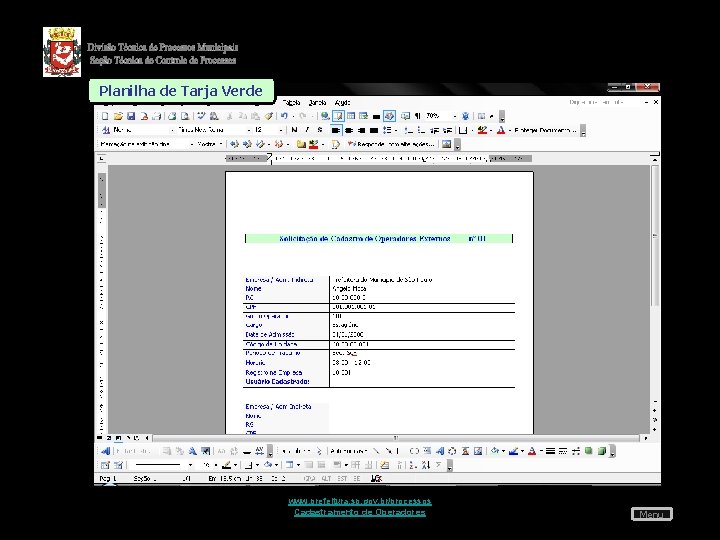Toggle underline (S) formatting
This screenshot has width=720, height=540.
coord(320,130)
